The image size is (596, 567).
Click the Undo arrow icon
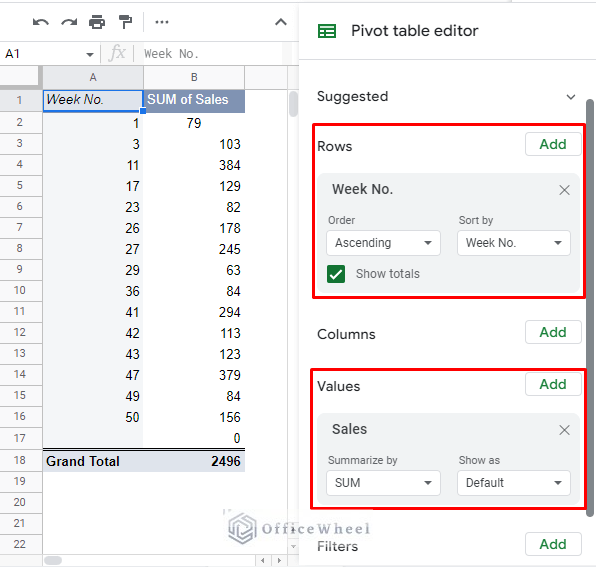(x=41, y=22)
